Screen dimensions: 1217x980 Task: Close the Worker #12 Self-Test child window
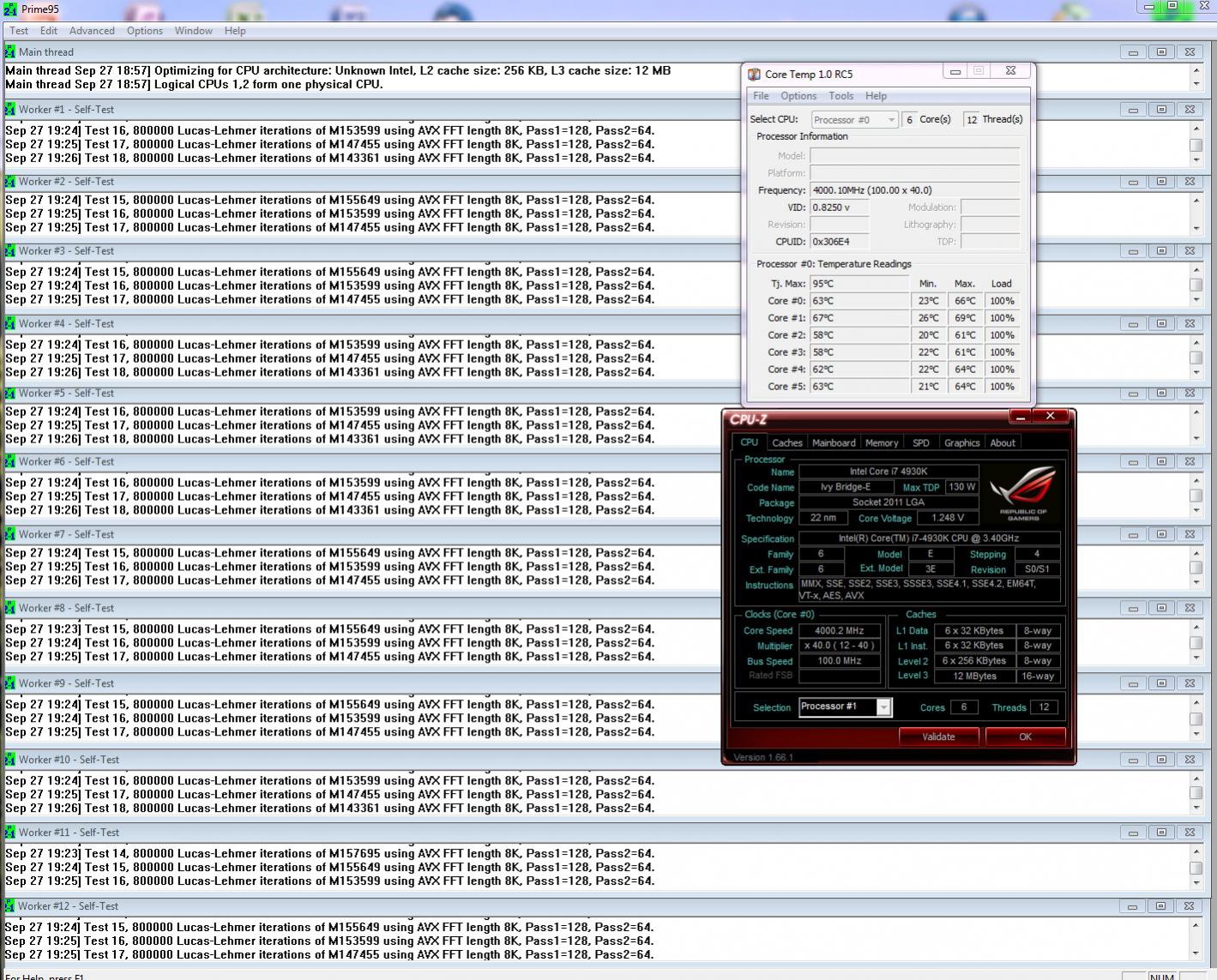tap(1190, 906)
